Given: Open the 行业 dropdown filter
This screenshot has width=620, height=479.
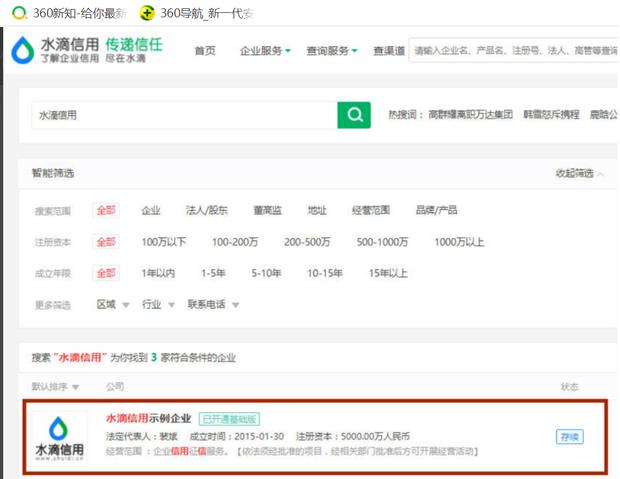Looking at the screenshot, I should pyautogui.click(x=158, y=305).
